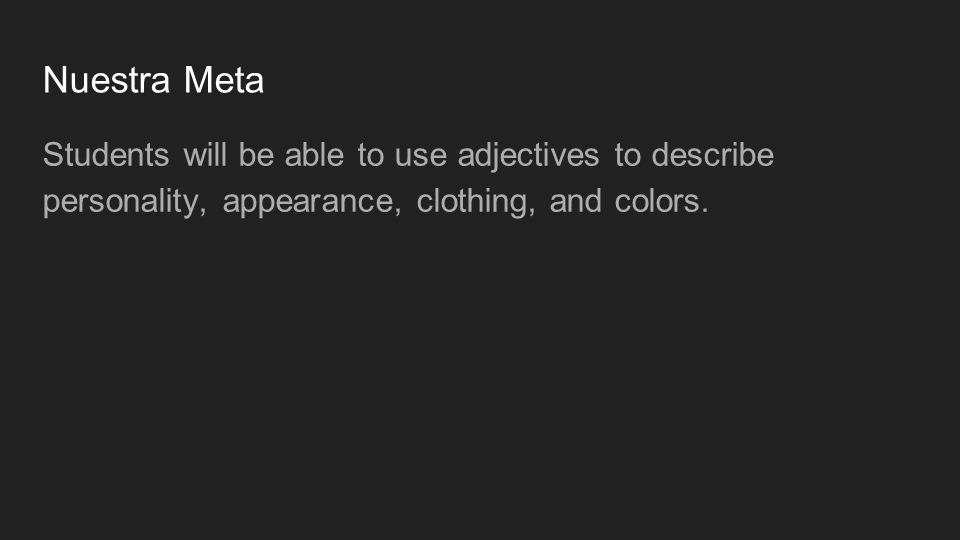Click the word 'personality,' in body text
This screenshot has width=960, height=540.
click(125, 203)
